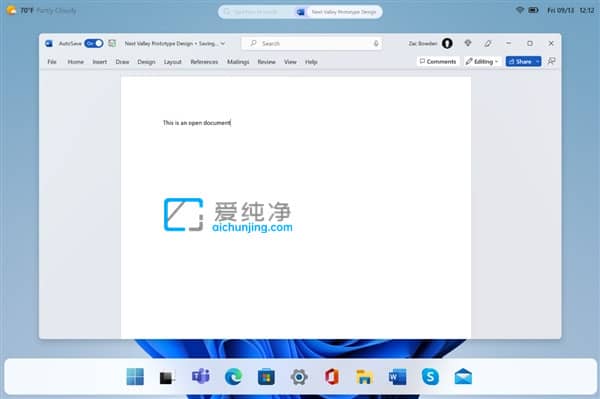Open File Explorer from taskbar
This screenshot has width=600, height=399.
click(364, 377)
